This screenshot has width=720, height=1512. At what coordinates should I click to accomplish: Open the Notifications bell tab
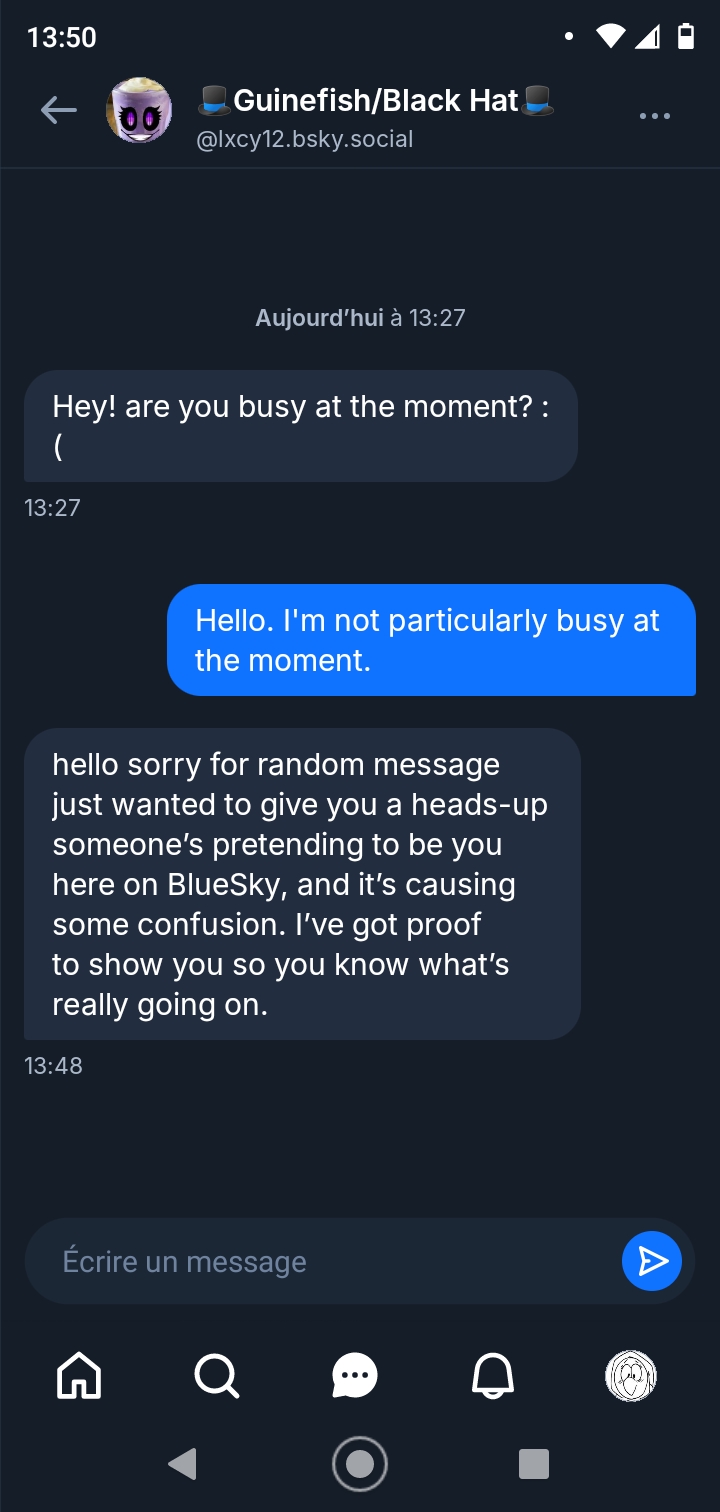click(x=493, y=1376)
